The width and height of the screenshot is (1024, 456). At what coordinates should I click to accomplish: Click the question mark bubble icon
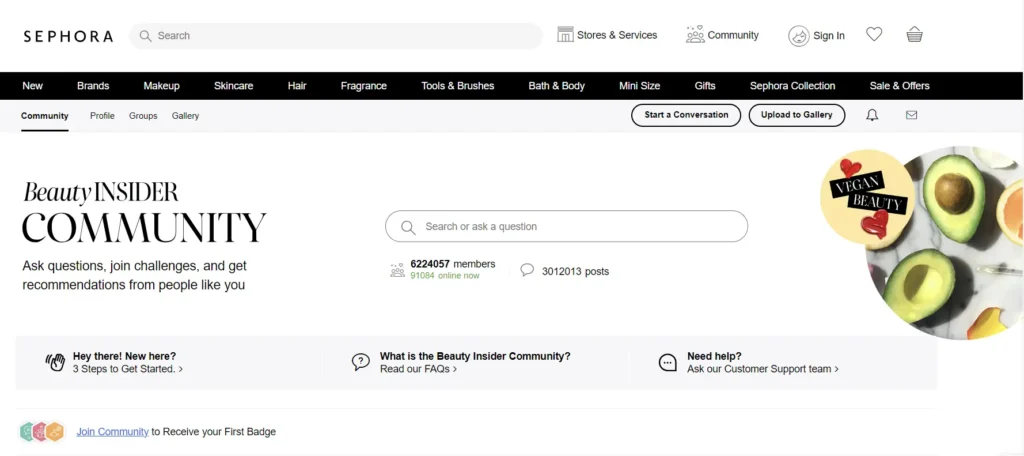tap(360, 362)
